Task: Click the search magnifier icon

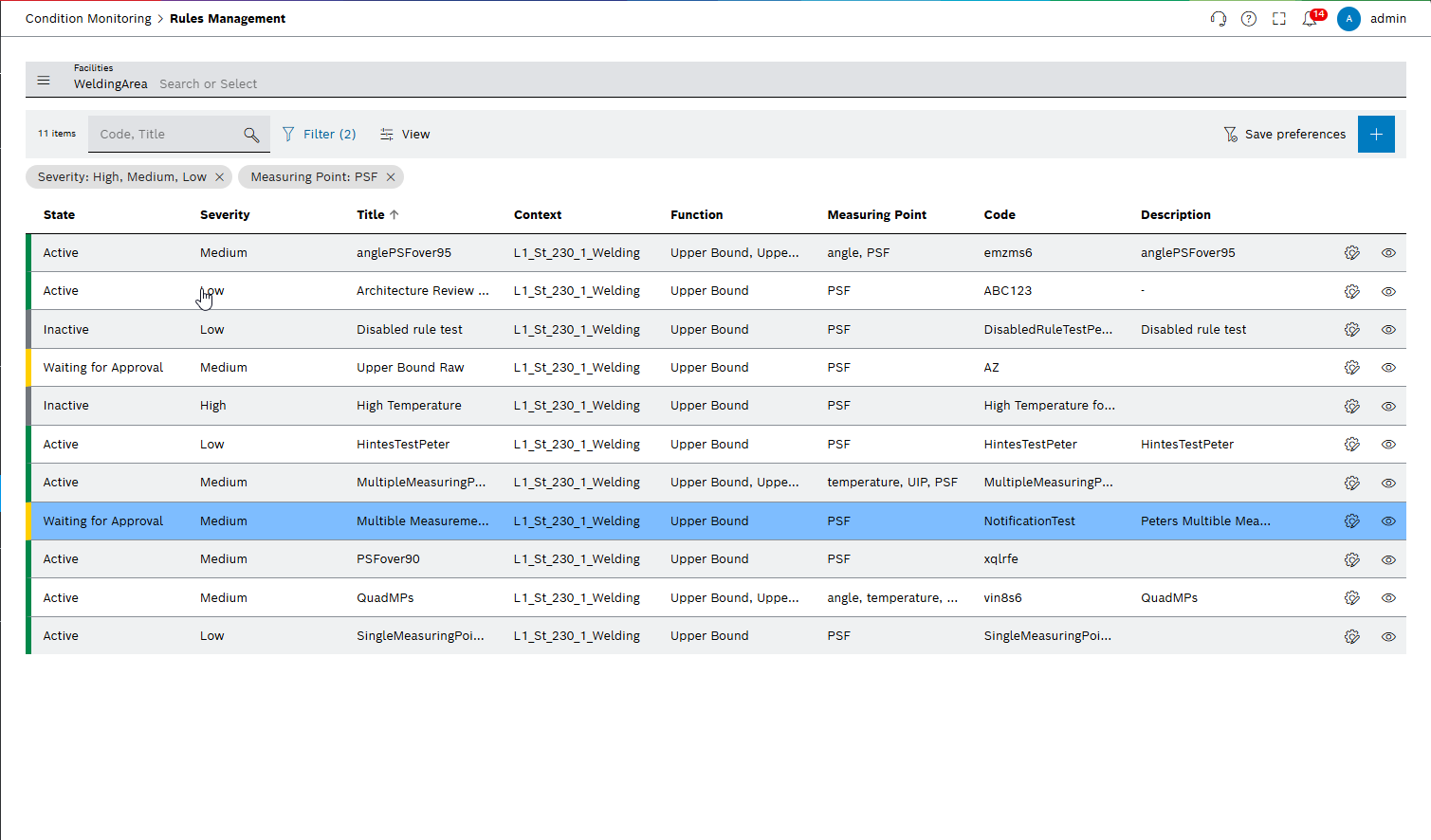Action: click(x=251, y=135)
